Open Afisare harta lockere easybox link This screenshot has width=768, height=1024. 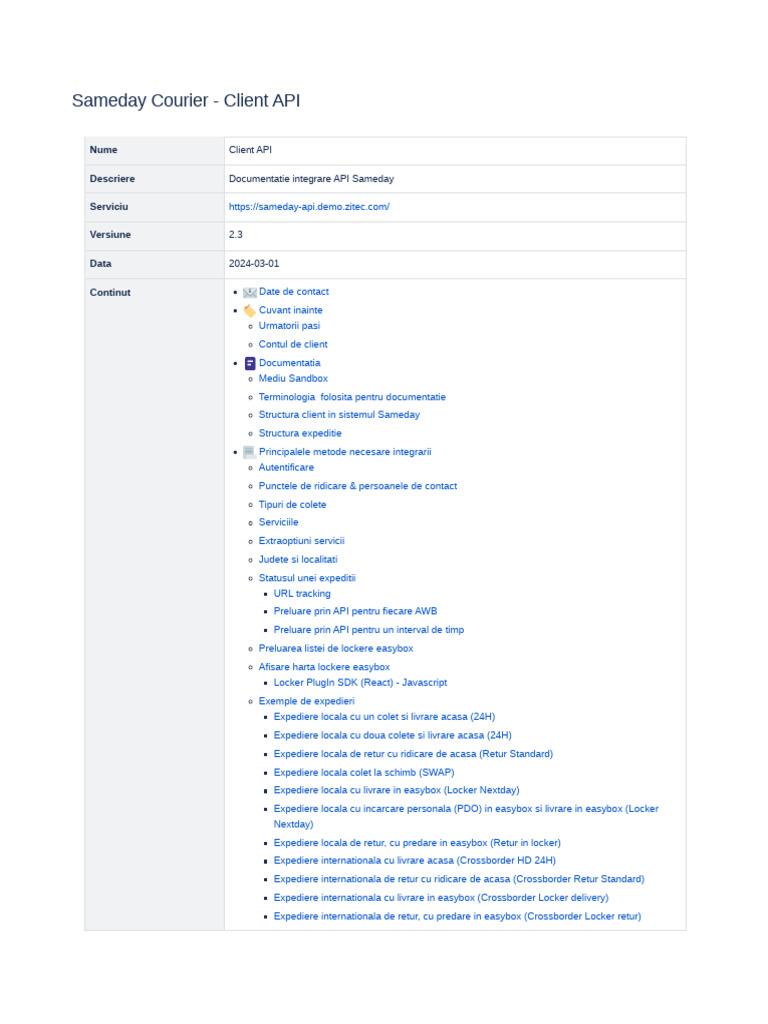325,667
